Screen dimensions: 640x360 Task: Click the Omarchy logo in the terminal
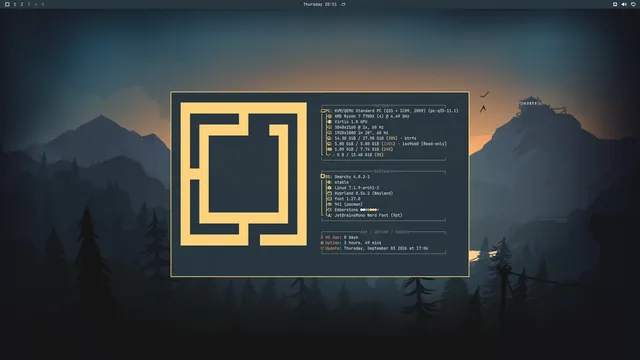coord(243,174)
